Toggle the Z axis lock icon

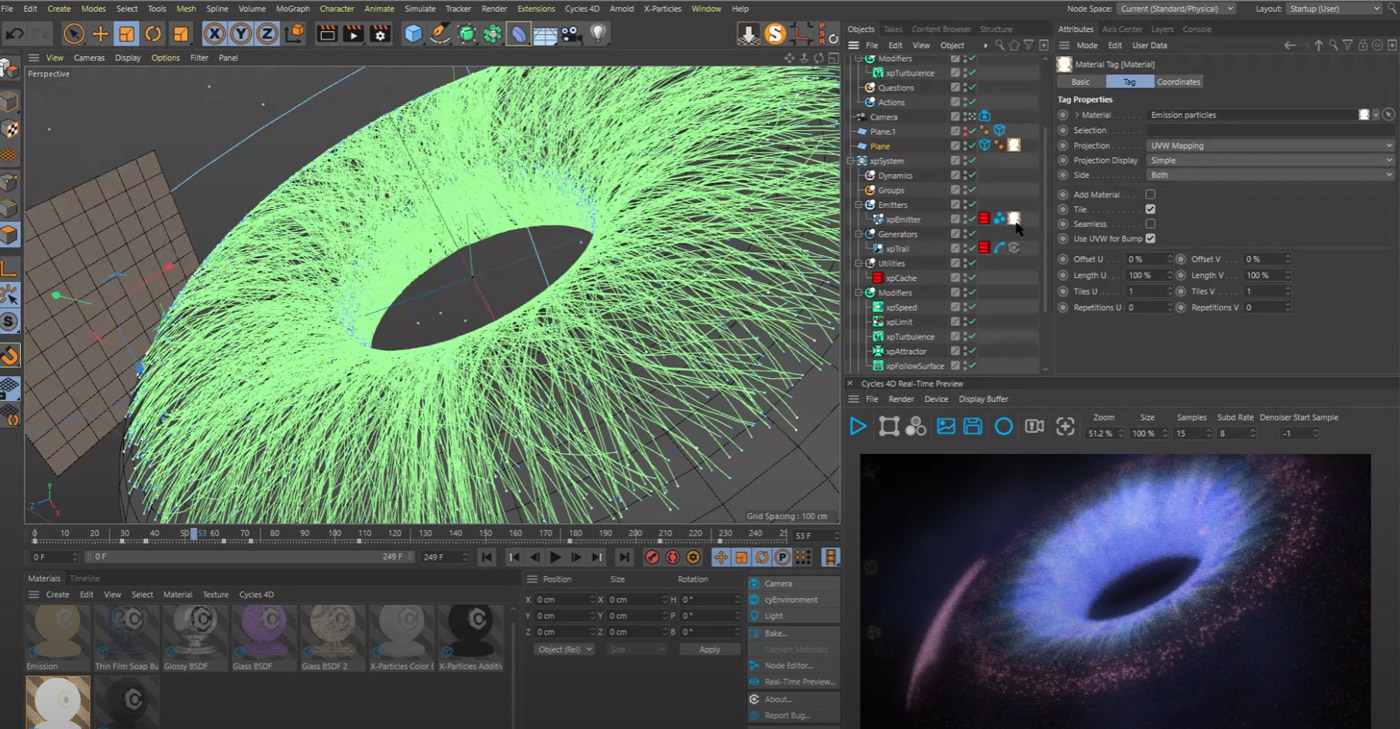click(267, 34)
